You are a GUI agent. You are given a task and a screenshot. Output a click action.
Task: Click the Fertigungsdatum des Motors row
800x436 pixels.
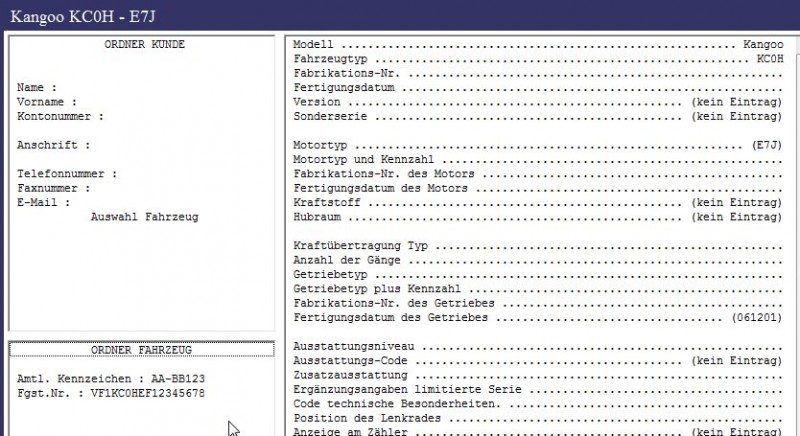538,188
